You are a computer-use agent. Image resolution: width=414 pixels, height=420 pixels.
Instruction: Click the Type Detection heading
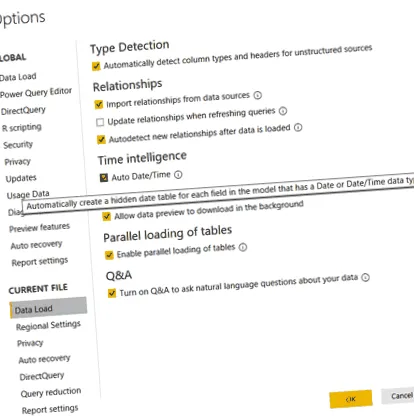tap(130, 47)
